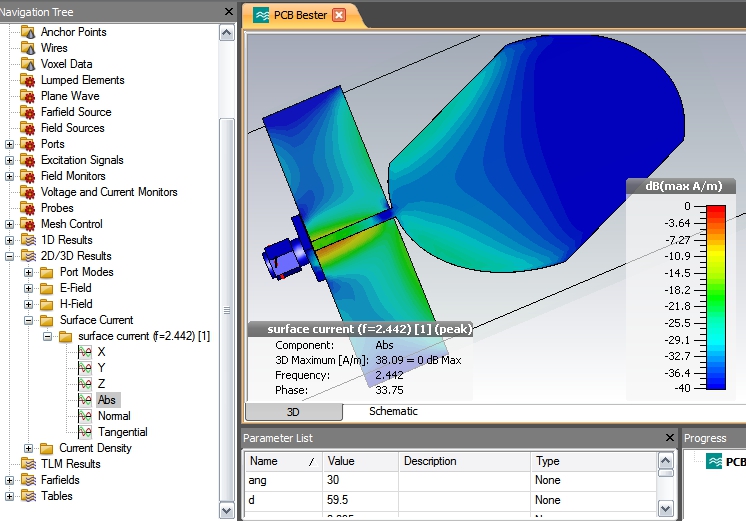Click the dB color scale bar
This screenshot has width=746, height=521.
716,297
